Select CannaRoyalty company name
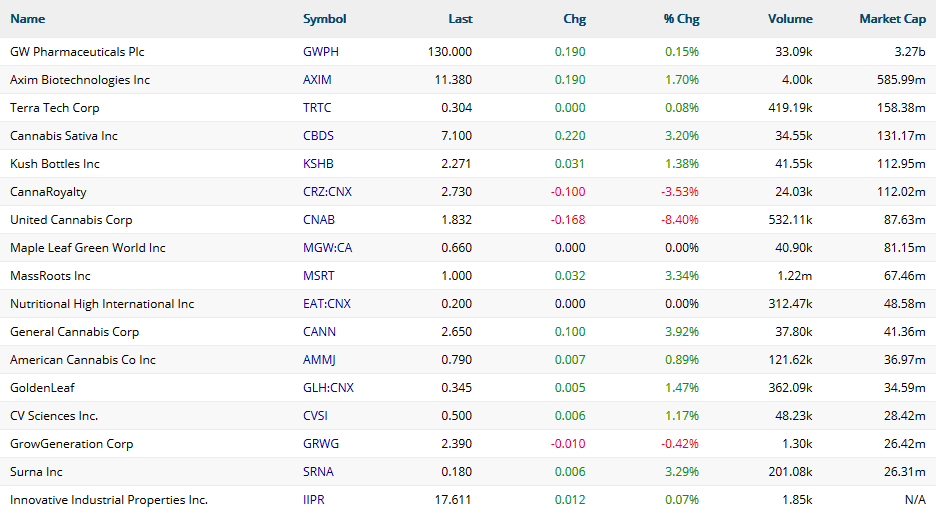936x513 pixels. [48, 192]
